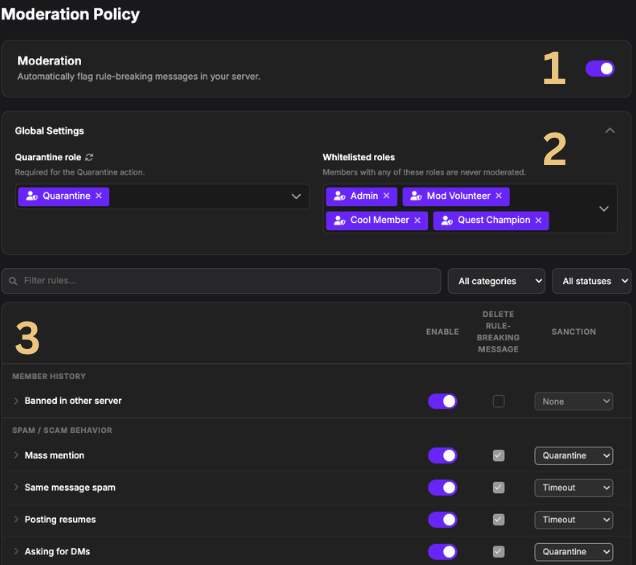Uncheck delete message for Asking for DMs
This screenshot has height=565, width=636.
(x=498, y=552)
